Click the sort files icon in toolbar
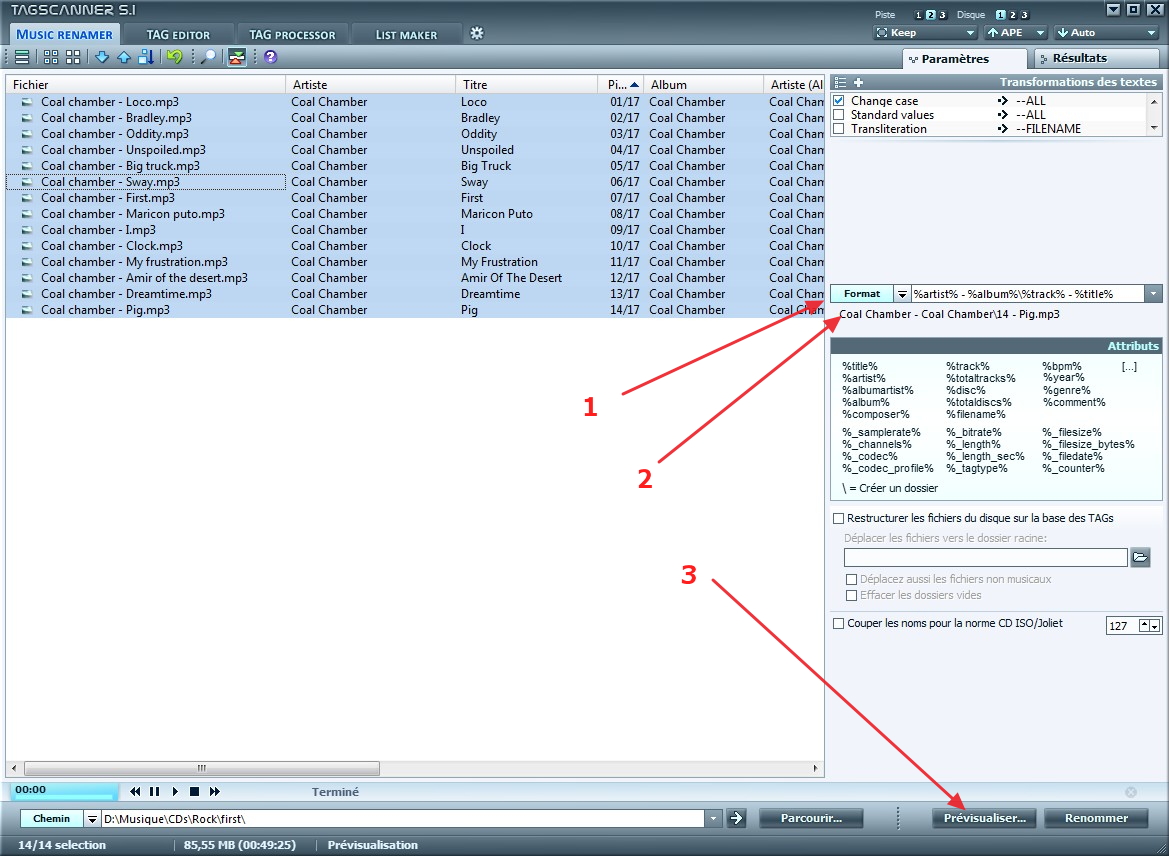Viewport: 1169px width, 856px height. click(146, 57)
